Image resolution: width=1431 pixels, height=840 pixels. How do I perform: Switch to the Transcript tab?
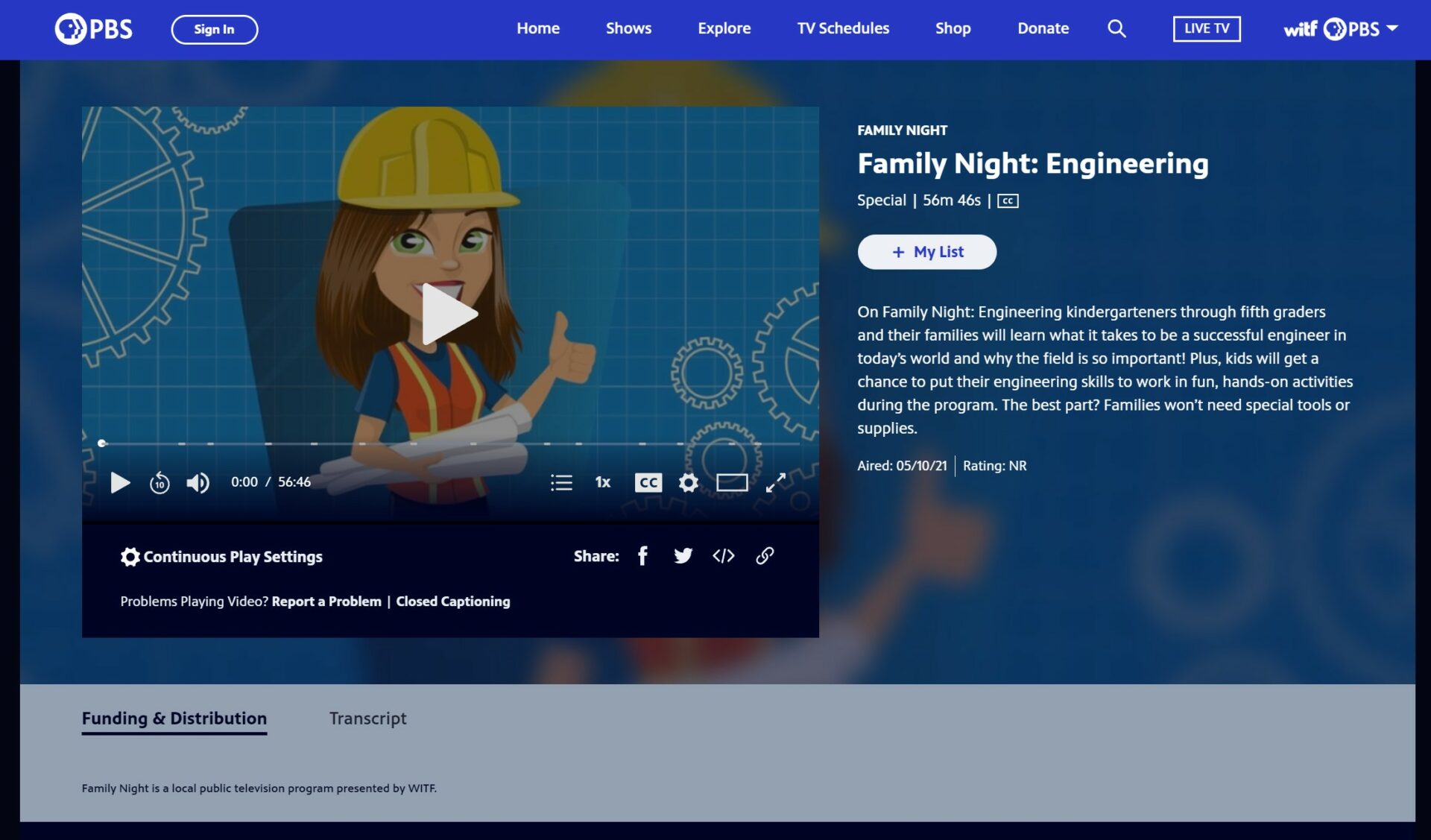point(368,719)
